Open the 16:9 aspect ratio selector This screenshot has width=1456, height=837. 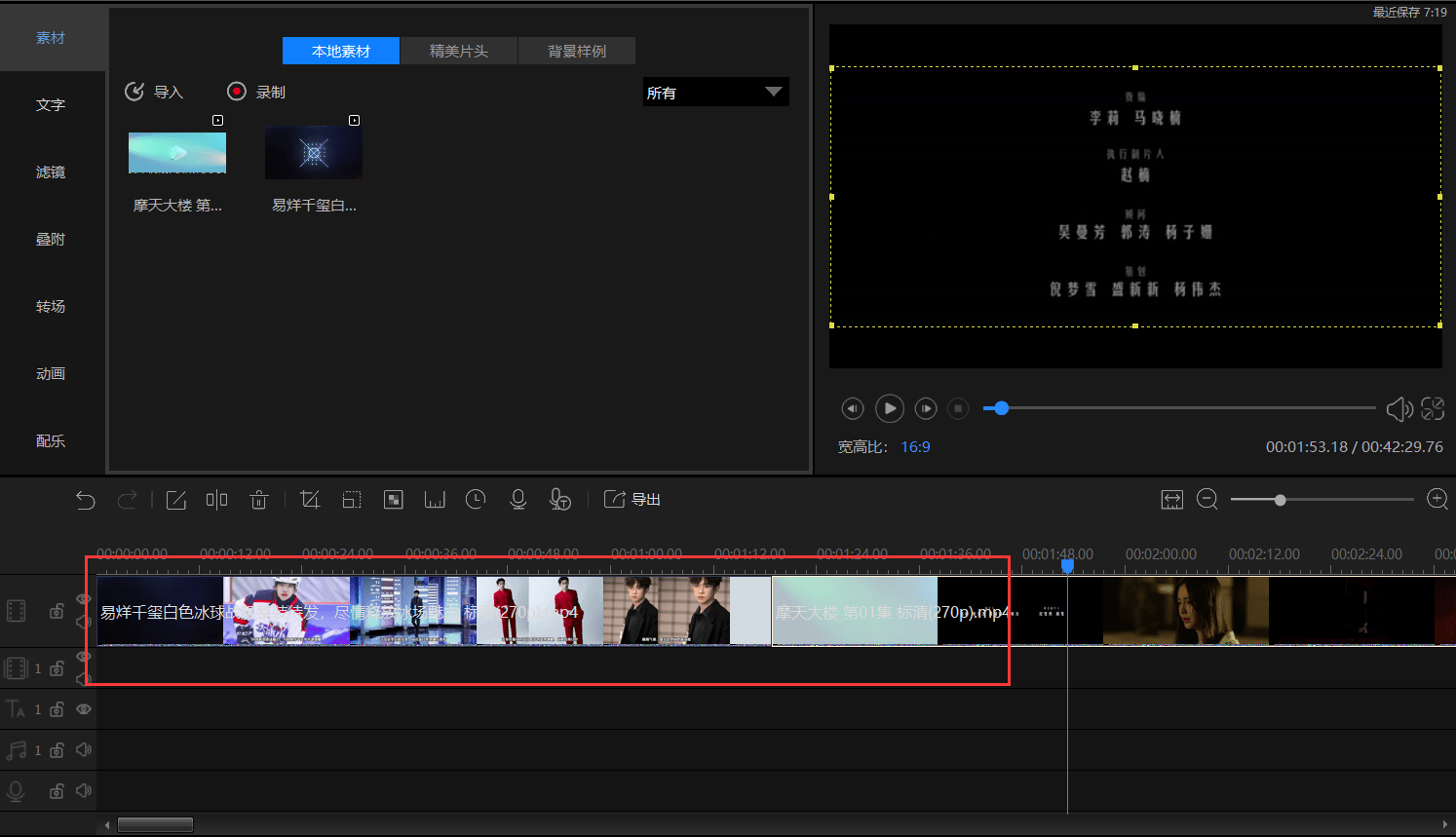(x=915, y=447)
